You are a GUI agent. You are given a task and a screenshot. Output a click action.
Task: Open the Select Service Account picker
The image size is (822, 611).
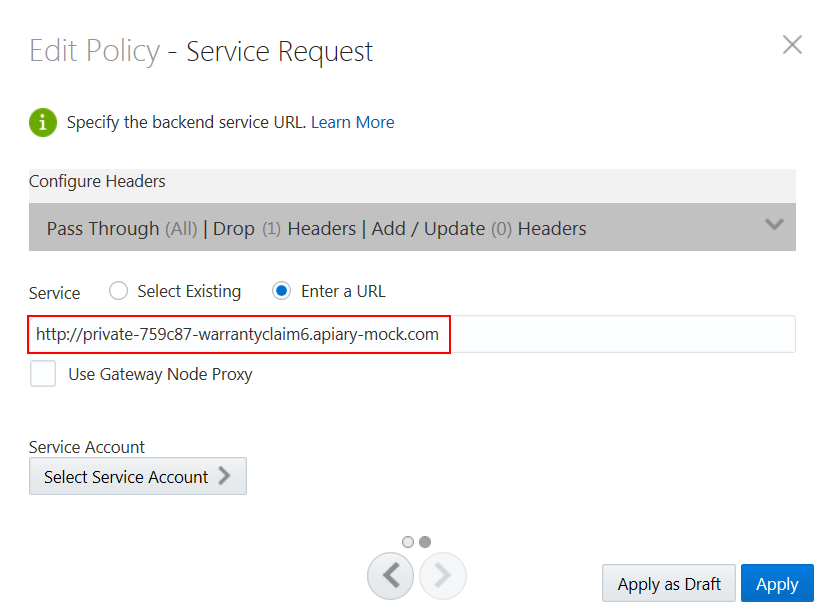(137, 476)
